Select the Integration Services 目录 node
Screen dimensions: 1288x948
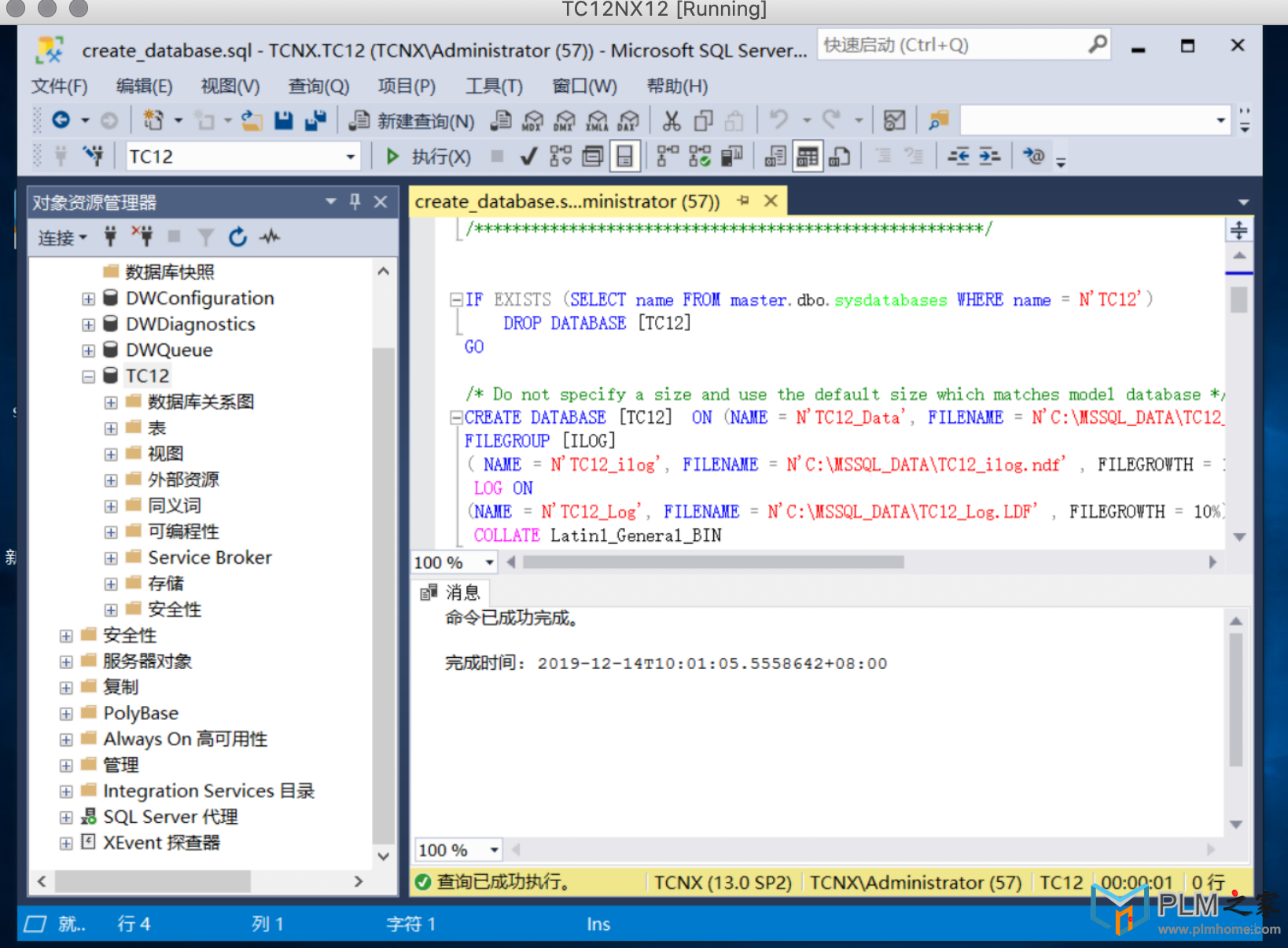click(x=208, y=792)
